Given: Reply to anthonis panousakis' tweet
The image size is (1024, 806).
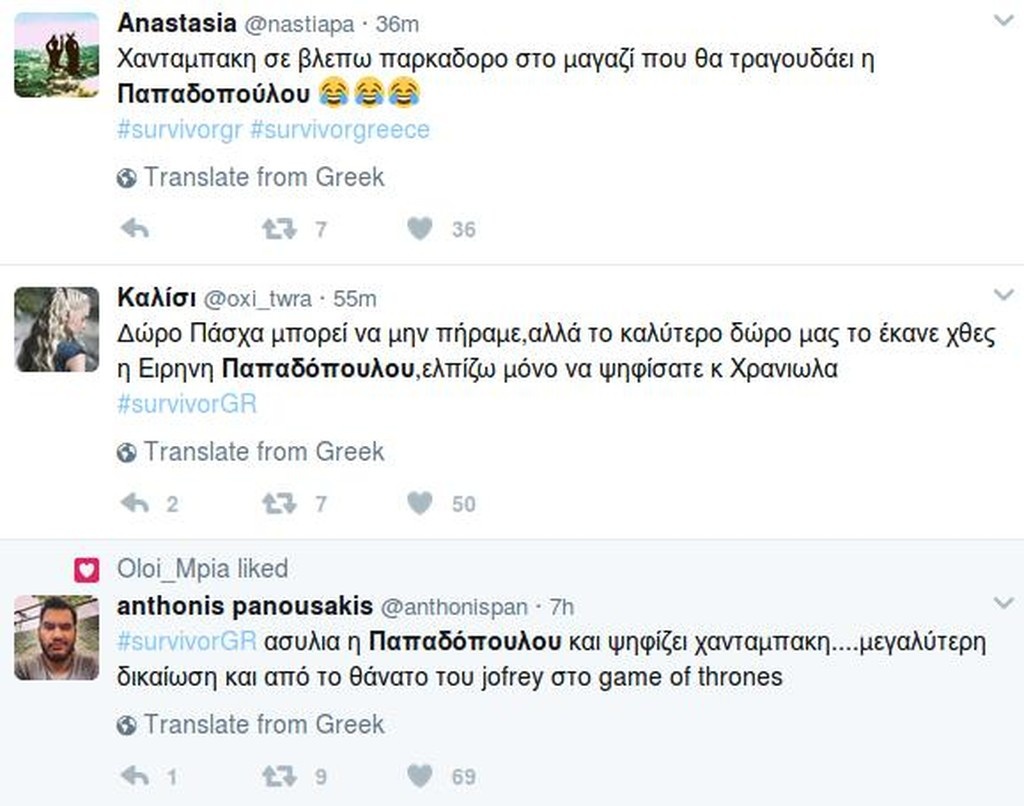Looking at the screenshot, I should pos(134,775).
